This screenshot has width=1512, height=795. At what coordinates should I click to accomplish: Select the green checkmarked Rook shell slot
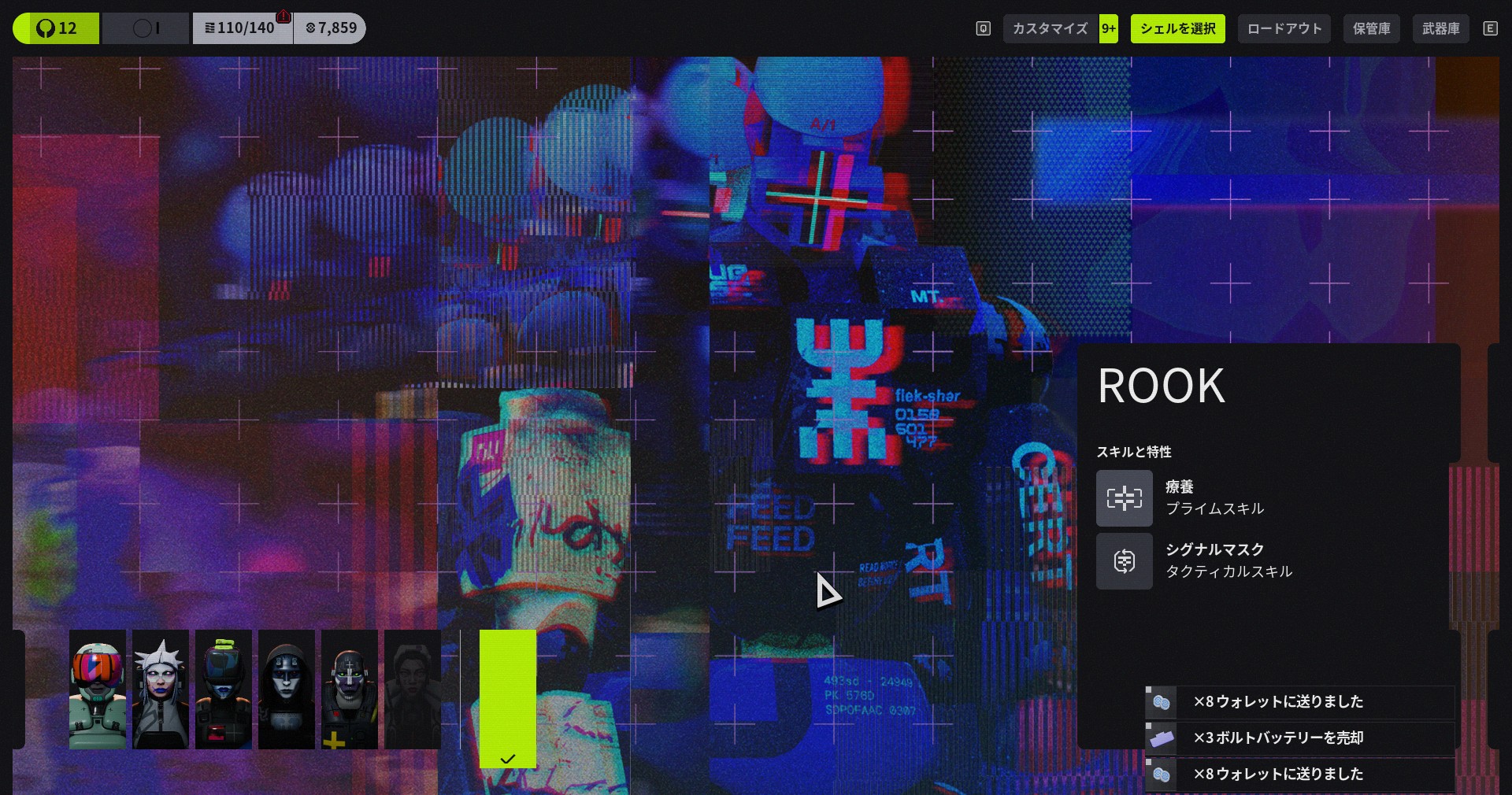click(x=508, y=698)
